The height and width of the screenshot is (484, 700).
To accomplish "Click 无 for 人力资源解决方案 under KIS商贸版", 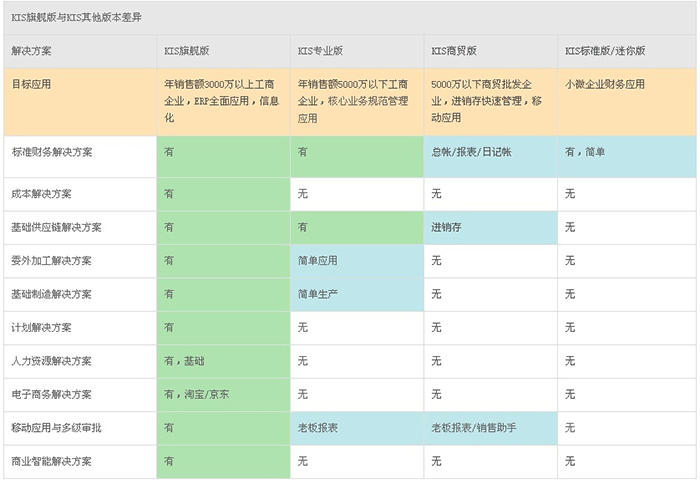I will [436, 361].
